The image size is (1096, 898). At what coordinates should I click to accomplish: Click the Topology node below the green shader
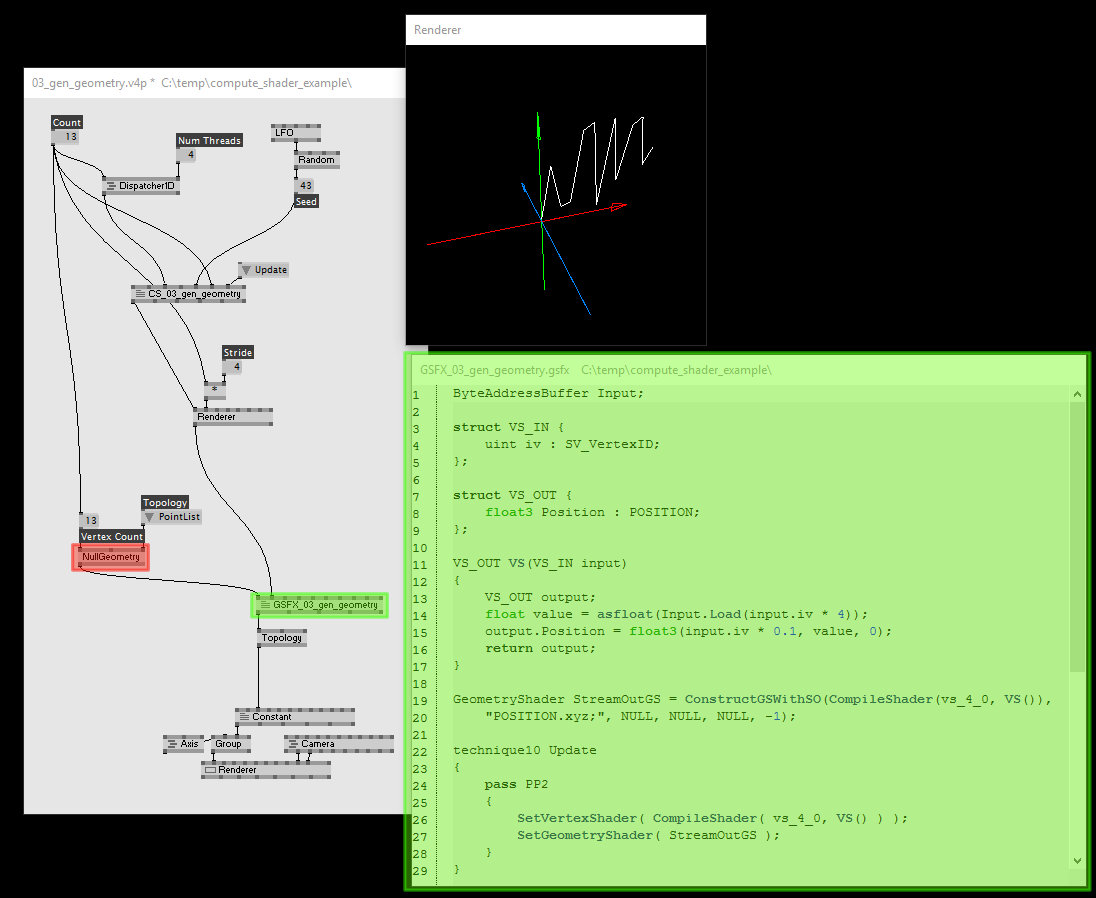pyautogui.click(x=281, y=638)
